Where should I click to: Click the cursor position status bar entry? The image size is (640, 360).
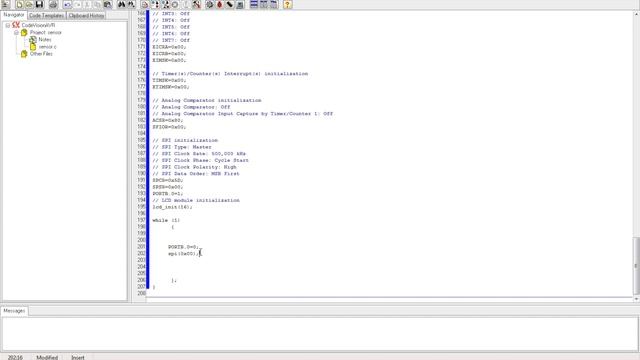click(x=15, y=357)
